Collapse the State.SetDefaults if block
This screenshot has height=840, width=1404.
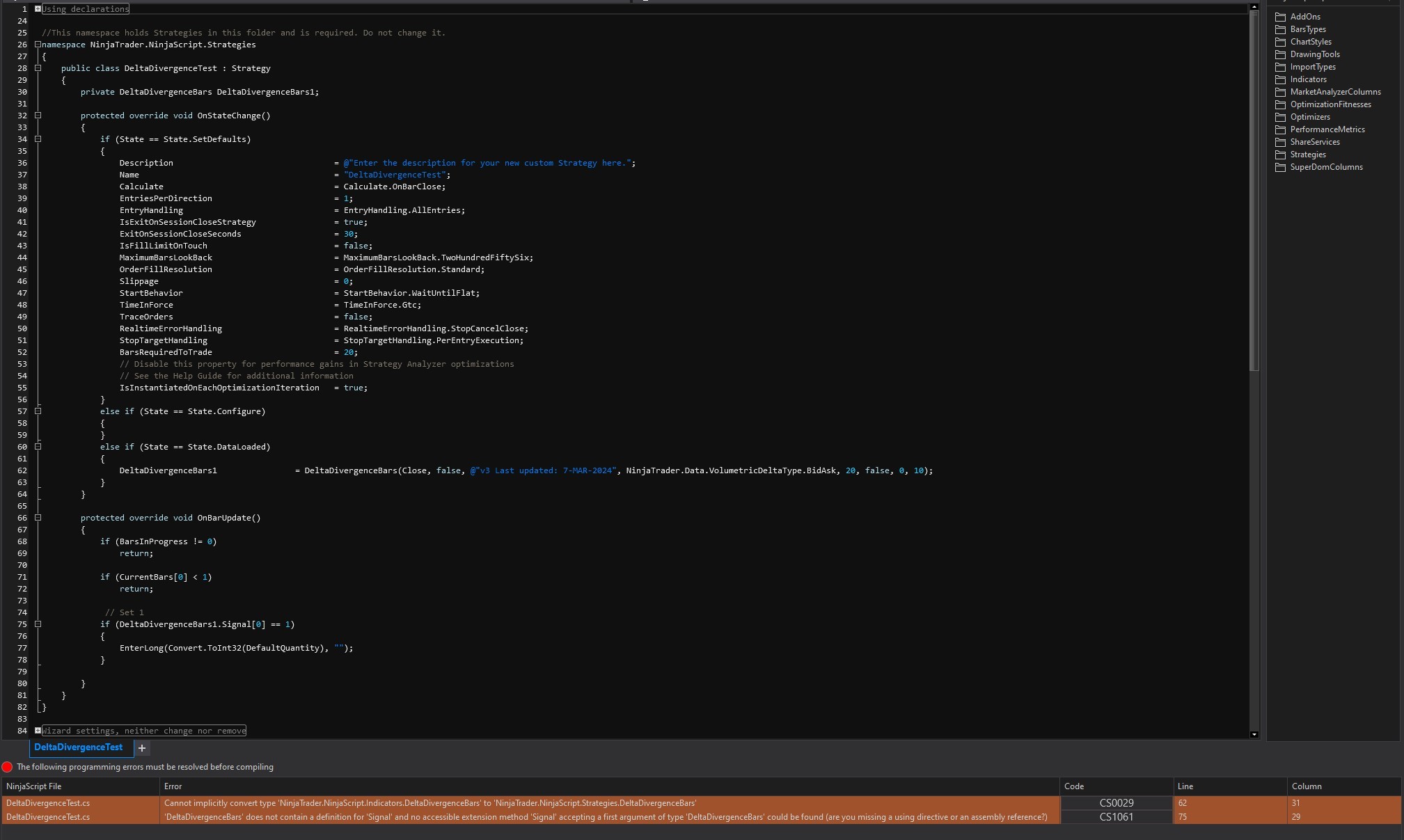[x=38, y=139]
